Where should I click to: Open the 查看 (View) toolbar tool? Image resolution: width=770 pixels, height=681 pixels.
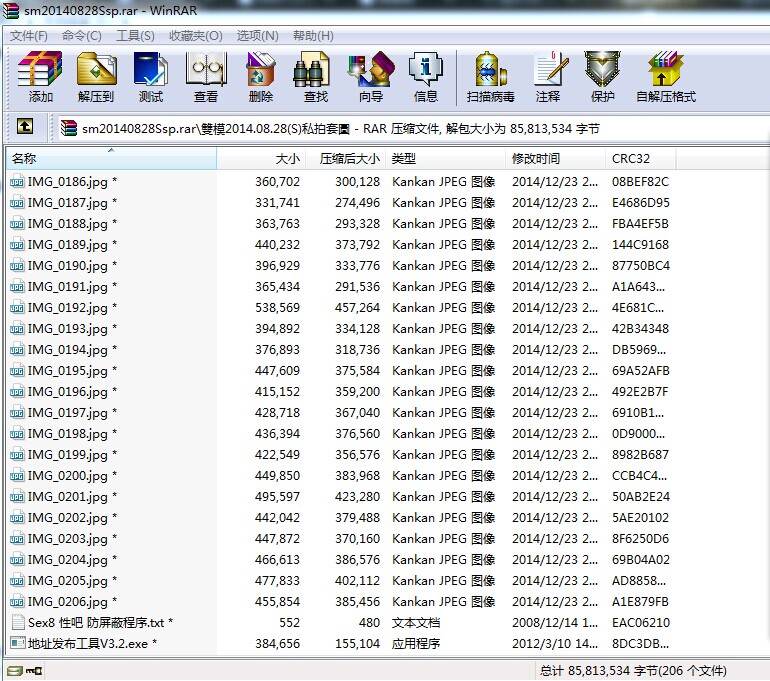(206, 77)
